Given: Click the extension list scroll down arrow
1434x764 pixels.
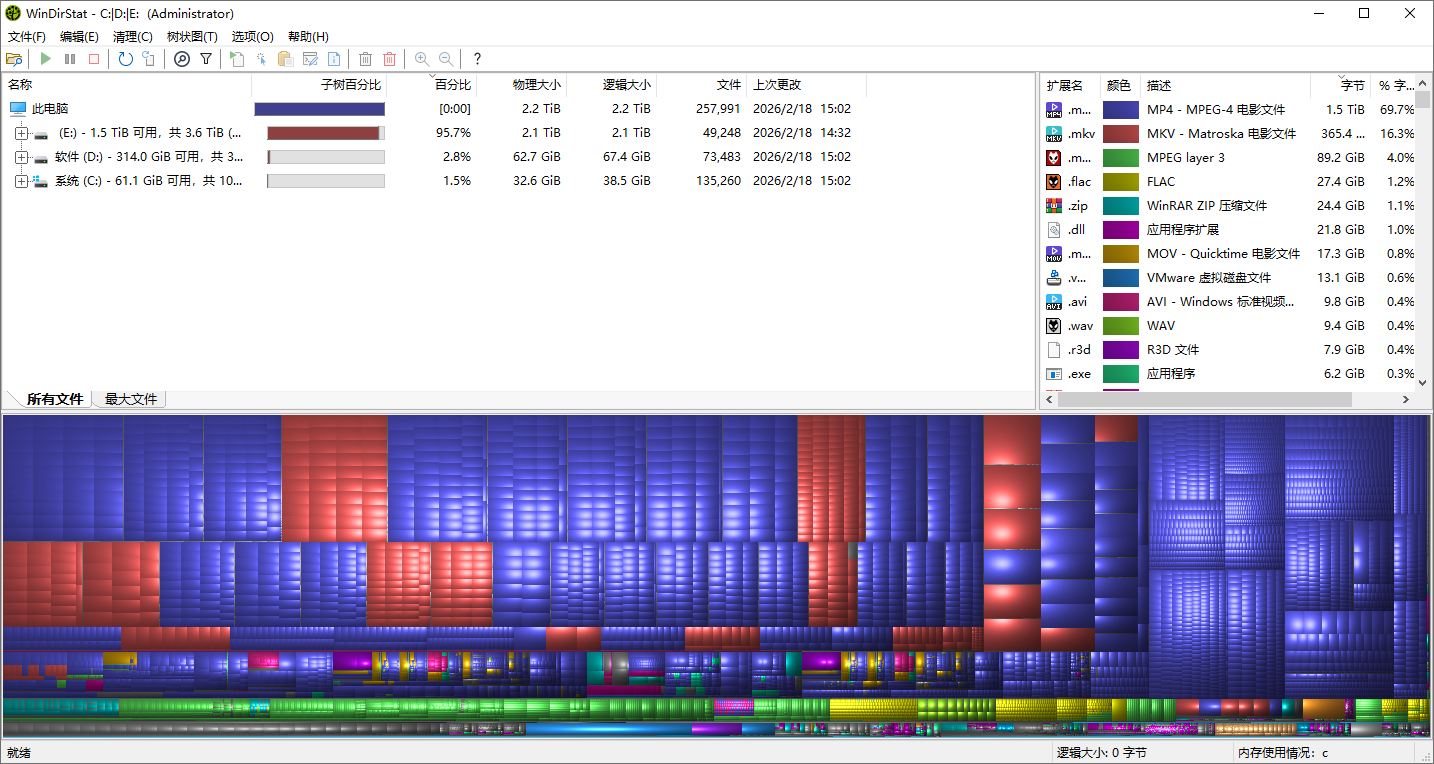Looking at the screenshot, I should 1424,379.
